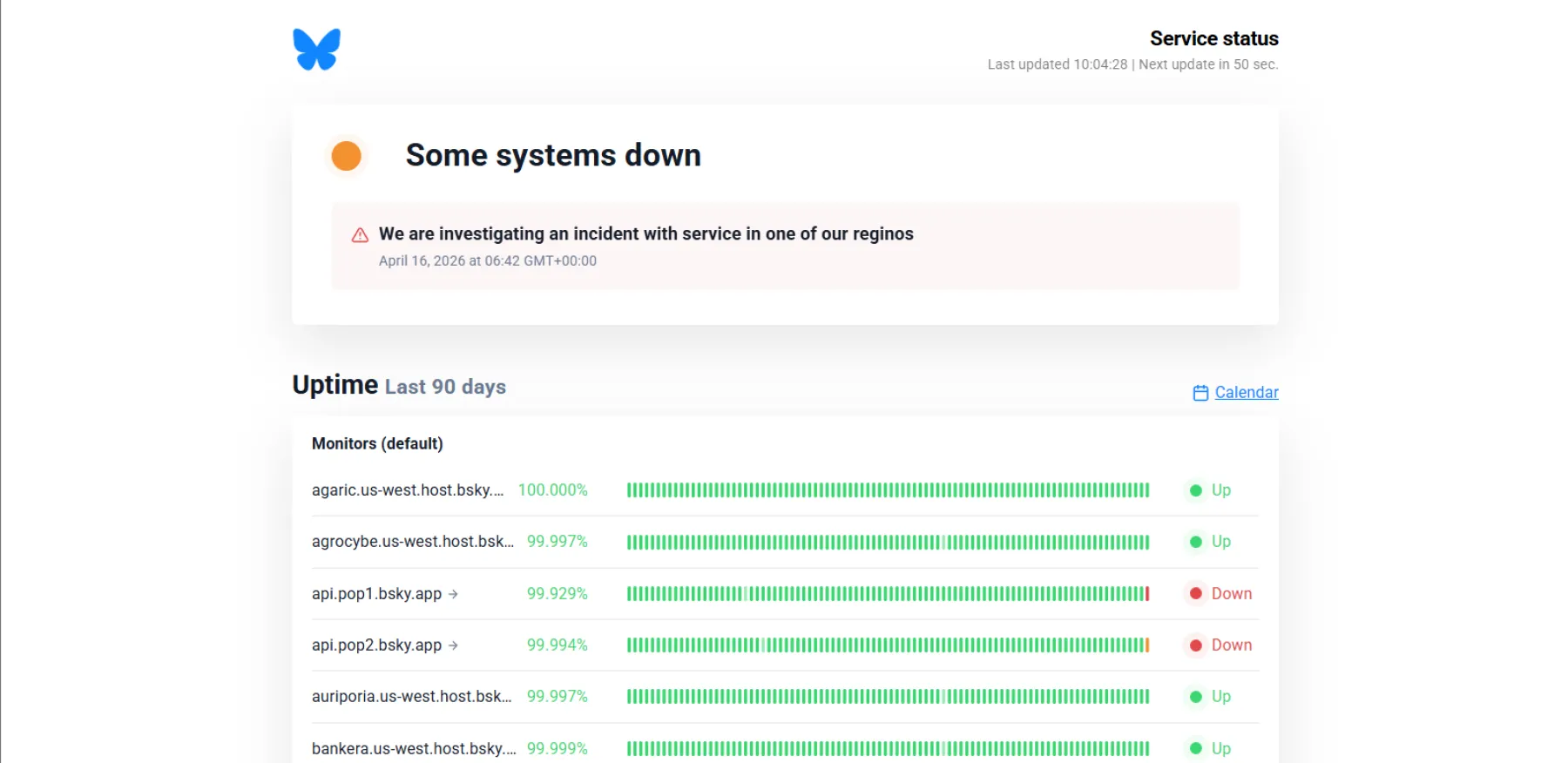Click the incident investigating message title
This screenshot has width=1568, height=763.
[646, 233]
